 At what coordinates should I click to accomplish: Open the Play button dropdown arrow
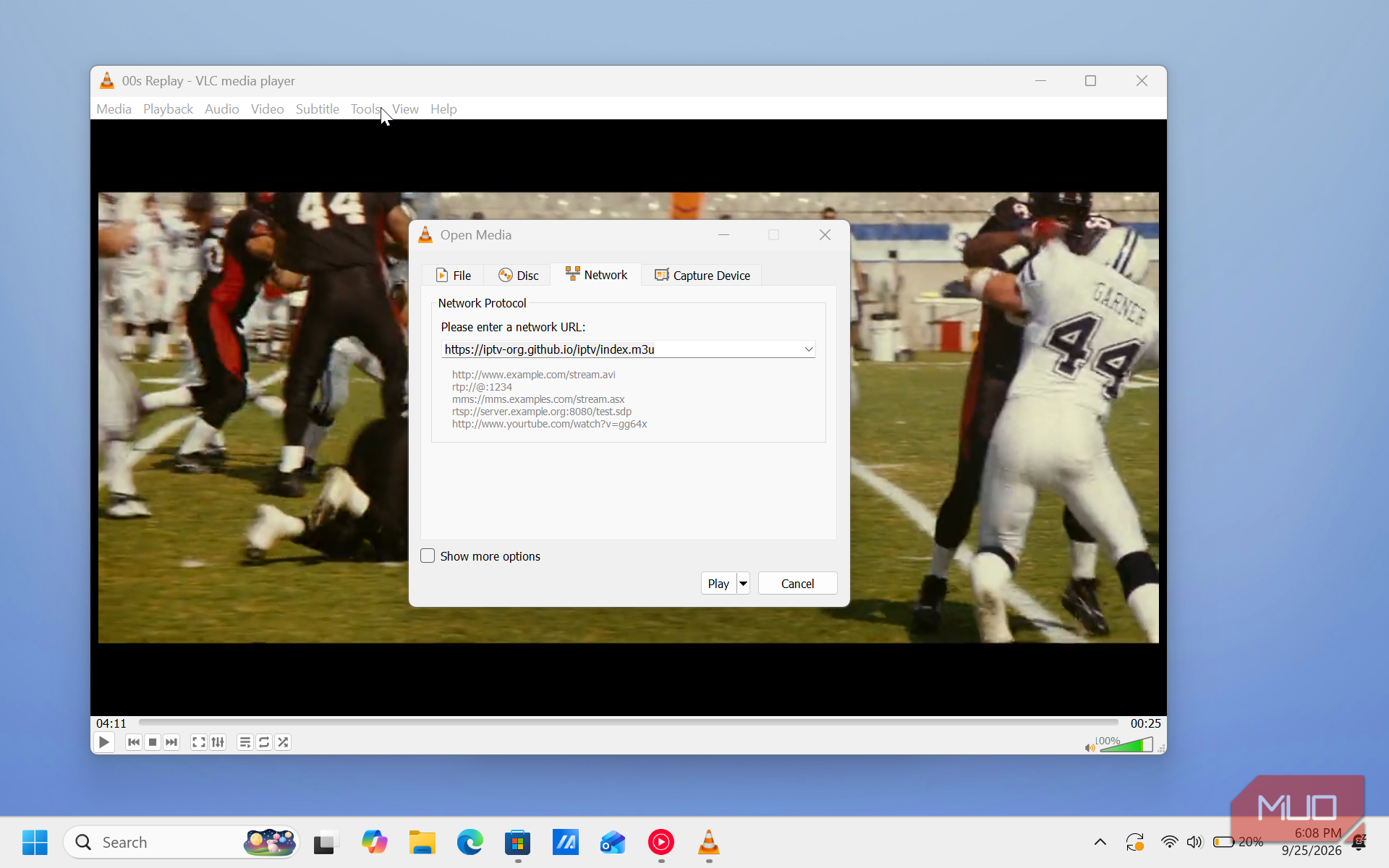(x=743, y=584)
